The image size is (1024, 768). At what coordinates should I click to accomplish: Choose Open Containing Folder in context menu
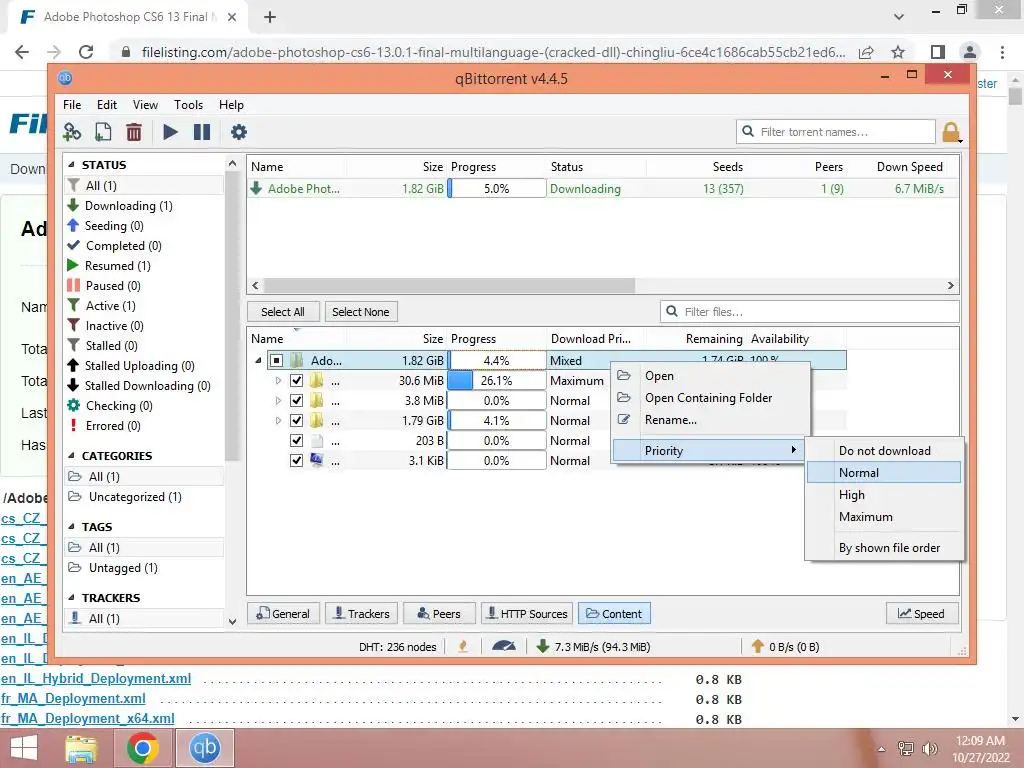tap(711, 398)
